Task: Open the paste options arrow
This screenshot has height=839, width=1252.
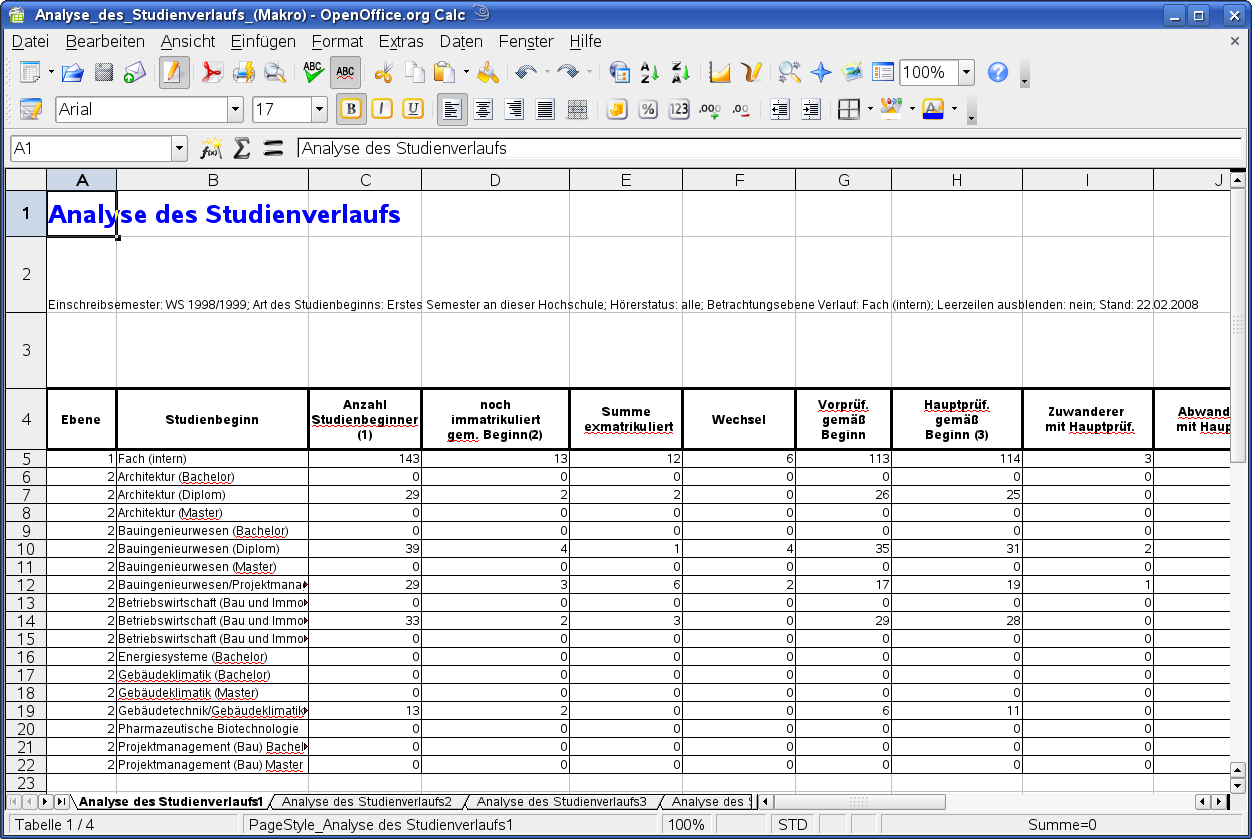Action: (466, 72)
